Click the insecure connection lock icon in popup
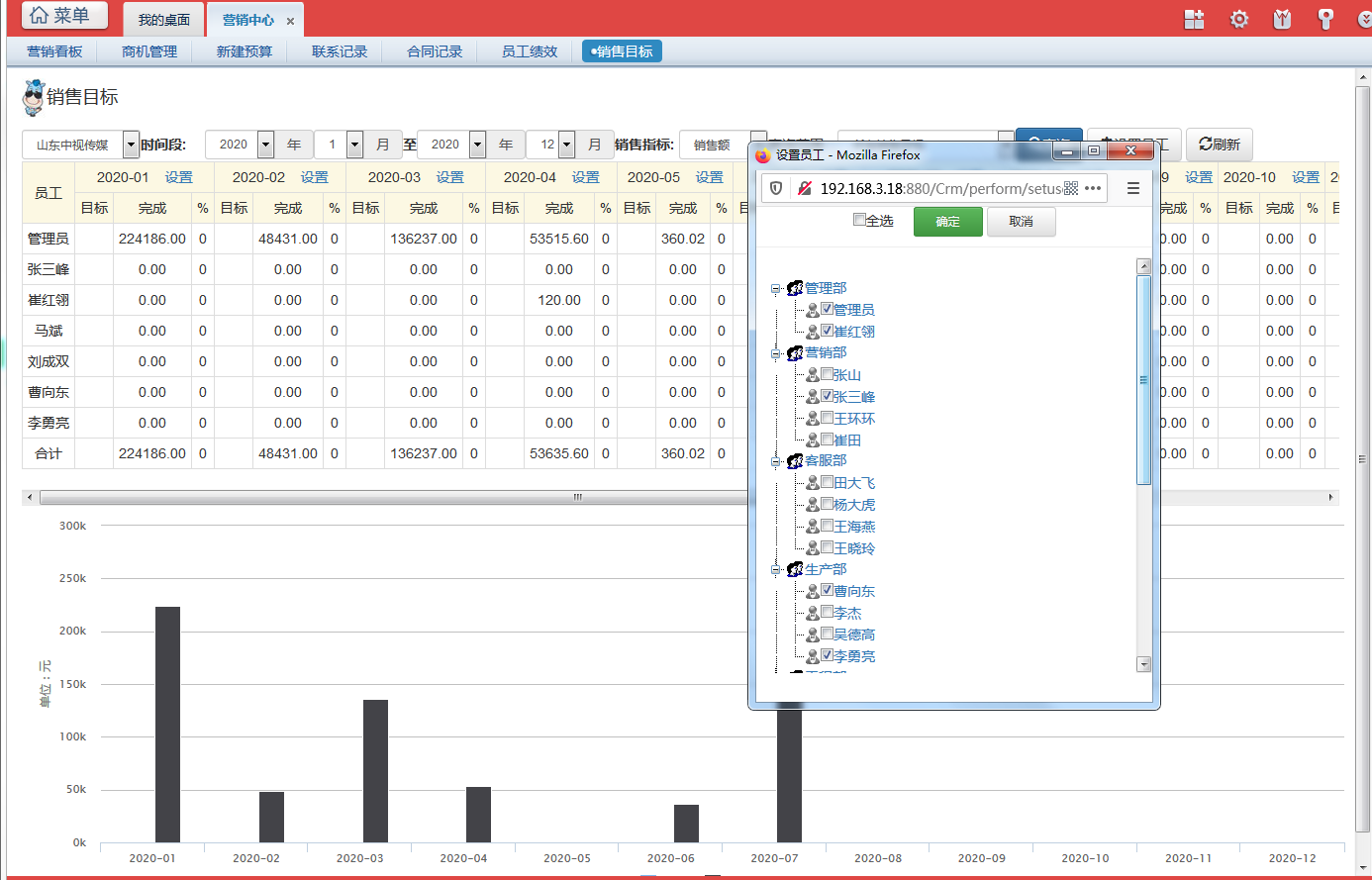 click(x=804, y=188)
